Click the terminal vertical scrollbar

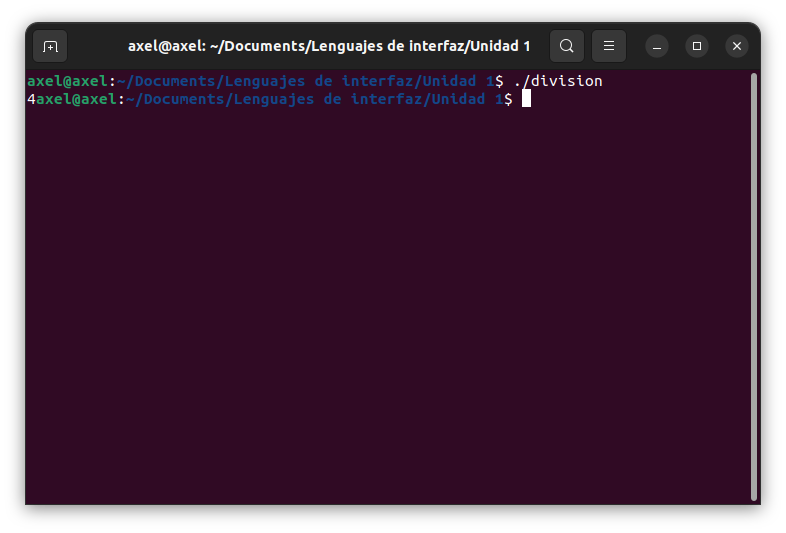pos(754,287)
